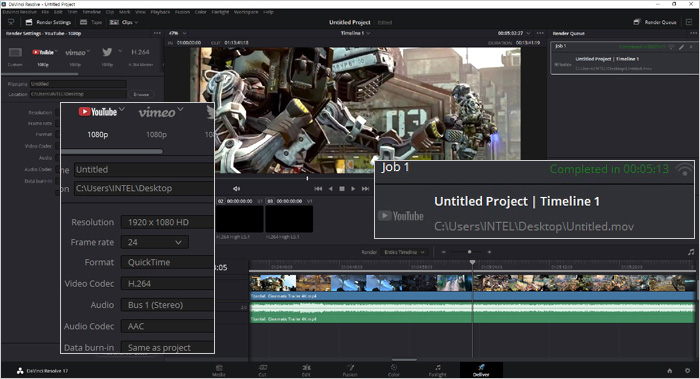This screenshot has width=700, height=379.
Task: Select the small YouTube 1080p preset
Action: pyautogui.click(x=42, y=57)
